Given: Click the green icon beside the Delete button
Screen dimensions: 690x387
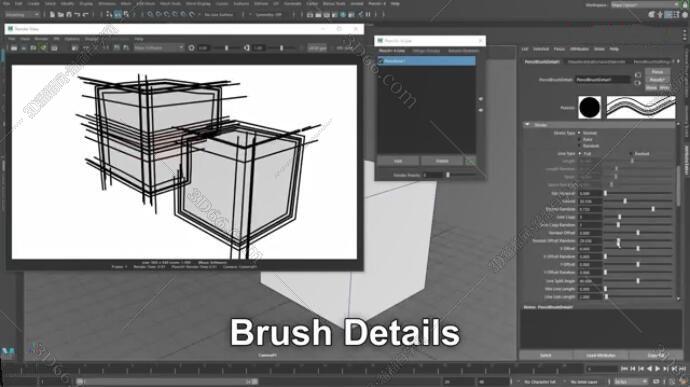Looking at the screenshot, I should pyautogui.click(x=470, y=161).
